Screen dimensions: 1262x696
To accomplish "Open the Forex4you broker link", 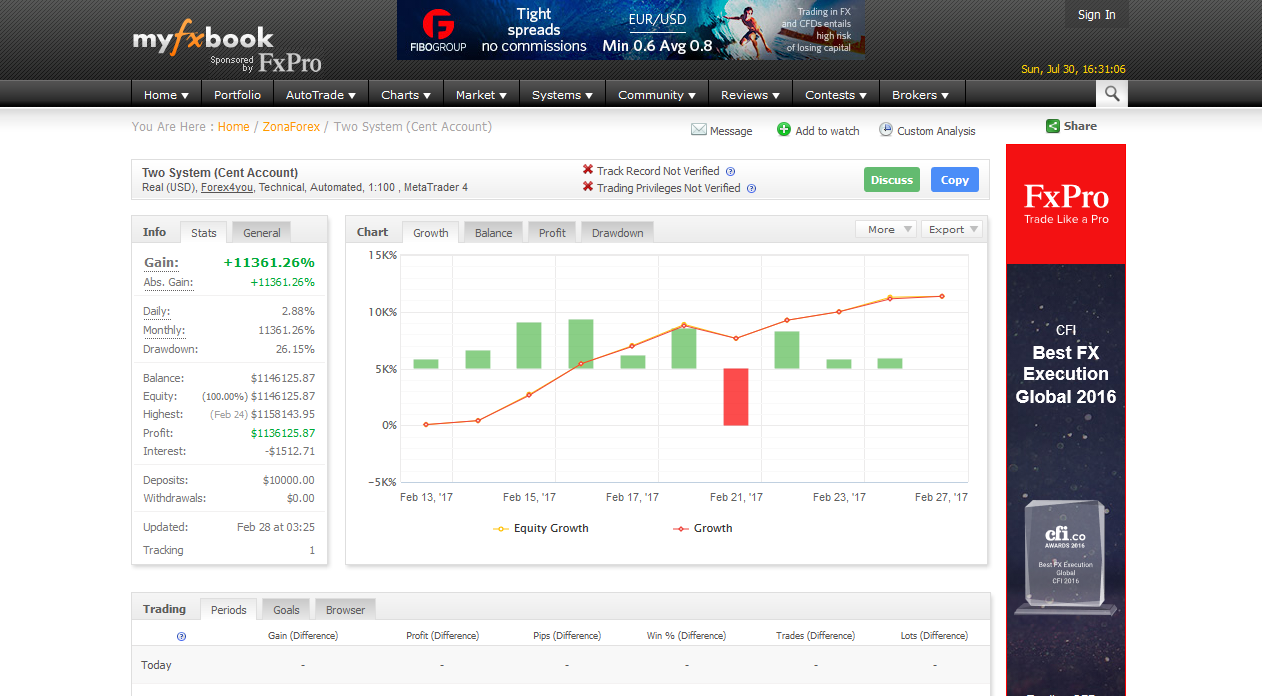I will point(227,187).
